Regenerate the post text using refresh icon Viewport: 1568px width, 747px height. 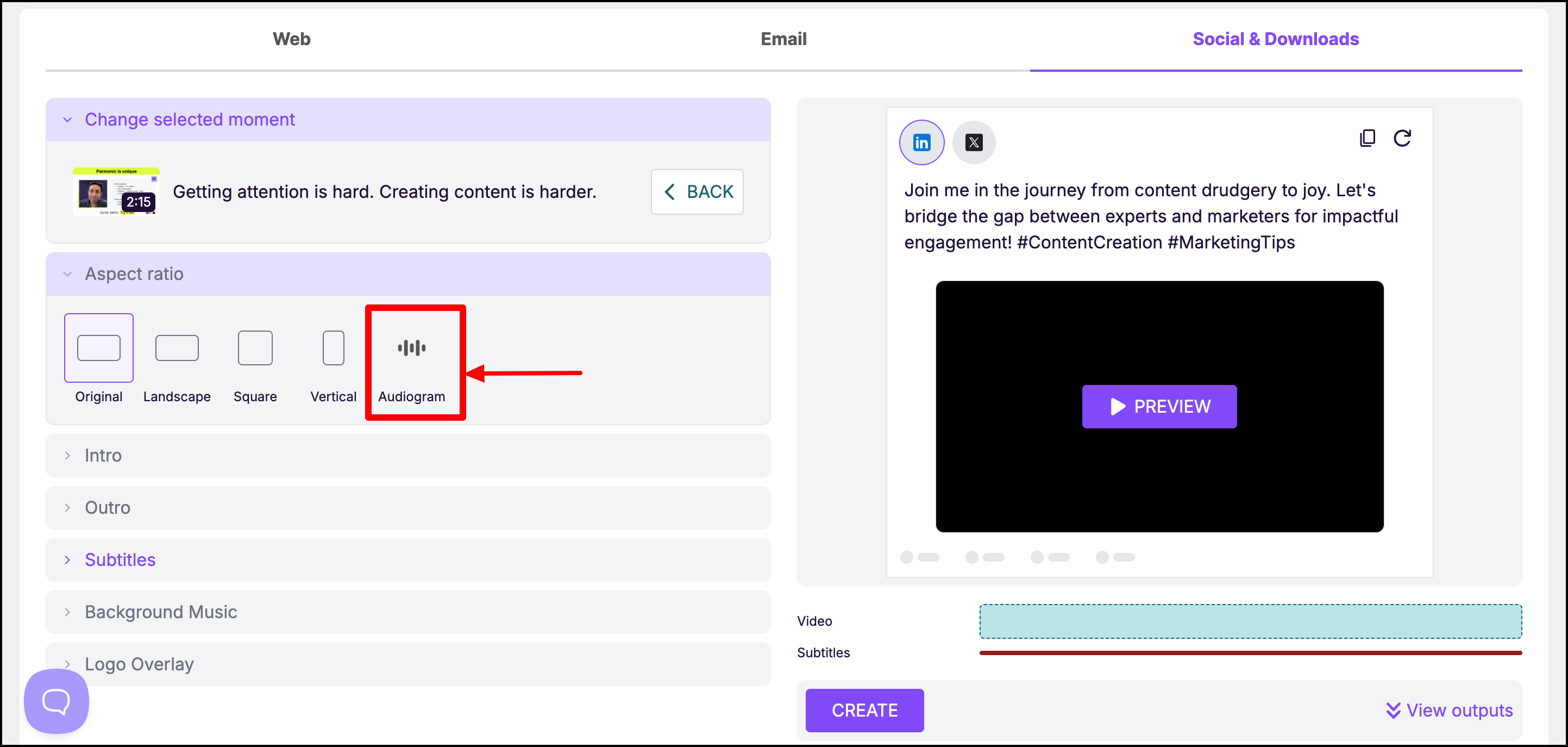pos(1402,138)
